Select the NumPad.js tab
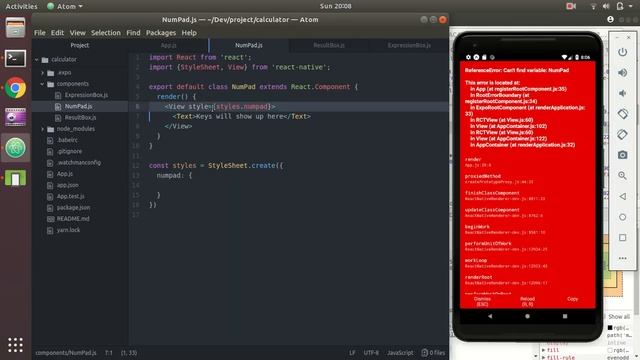 click(x=249, y=45)
